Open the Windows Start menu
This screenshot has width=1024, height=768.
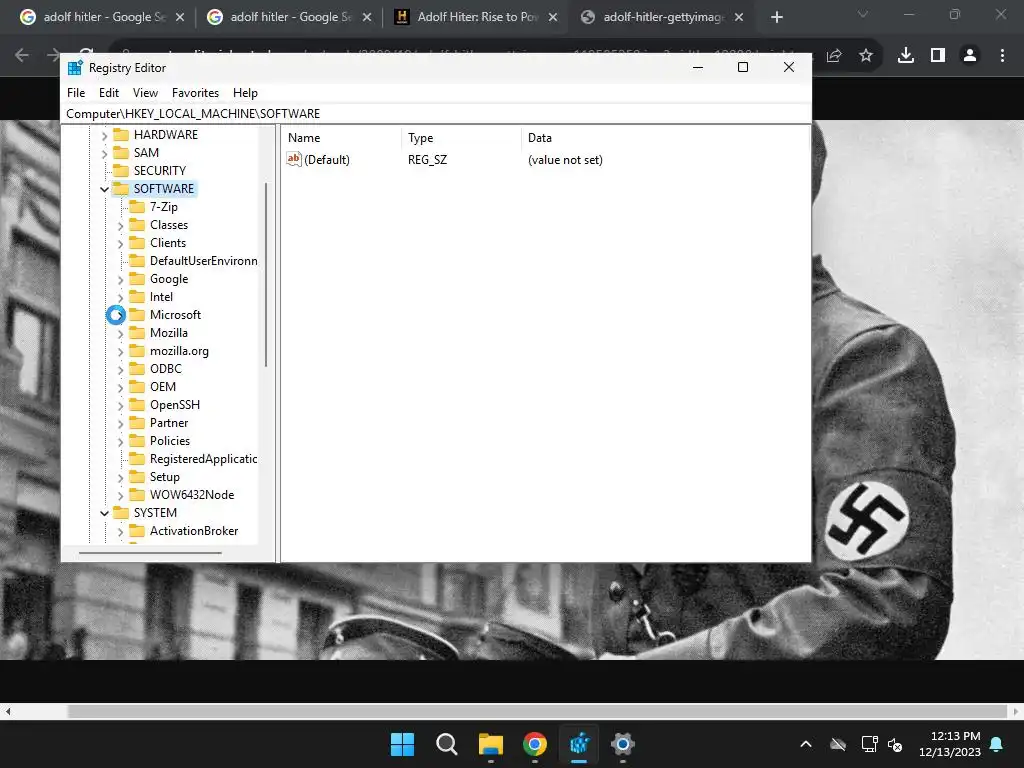coord(402,744)
